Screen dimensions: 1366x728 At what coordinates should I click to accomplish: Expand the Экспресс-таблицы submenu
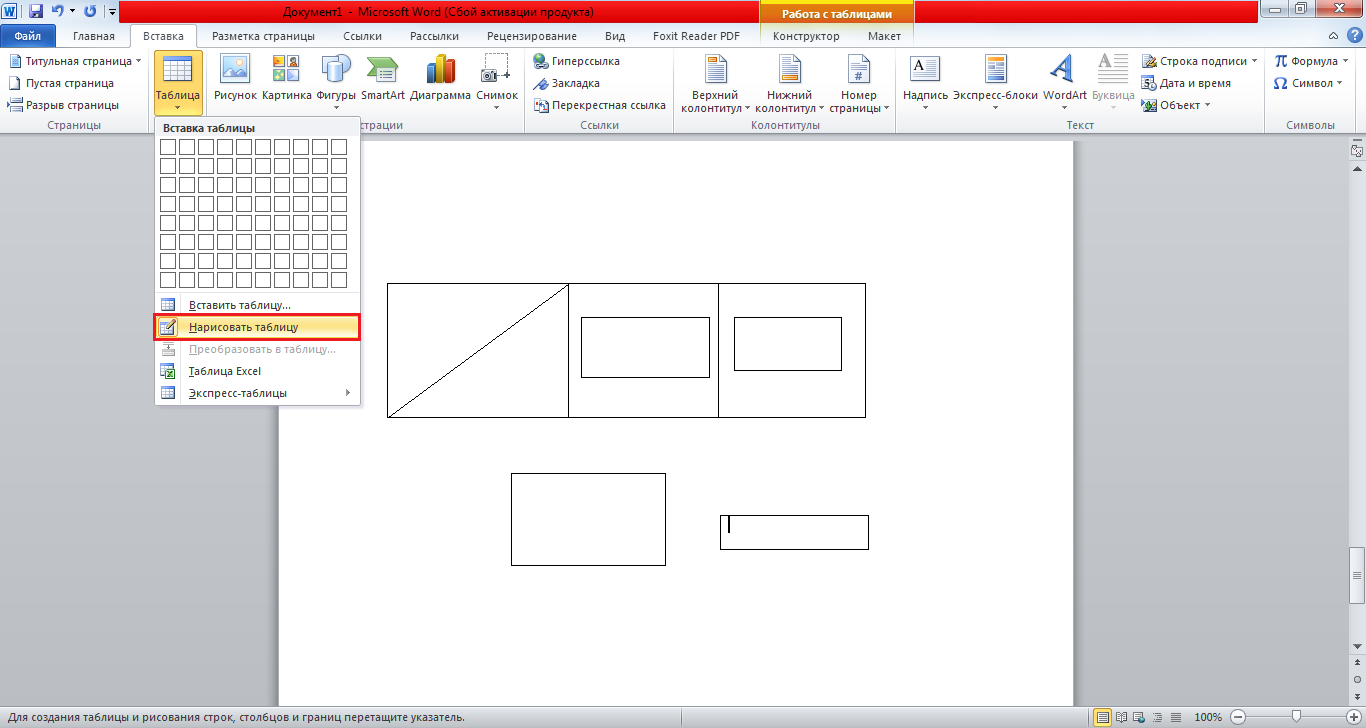tap(257, 393)
